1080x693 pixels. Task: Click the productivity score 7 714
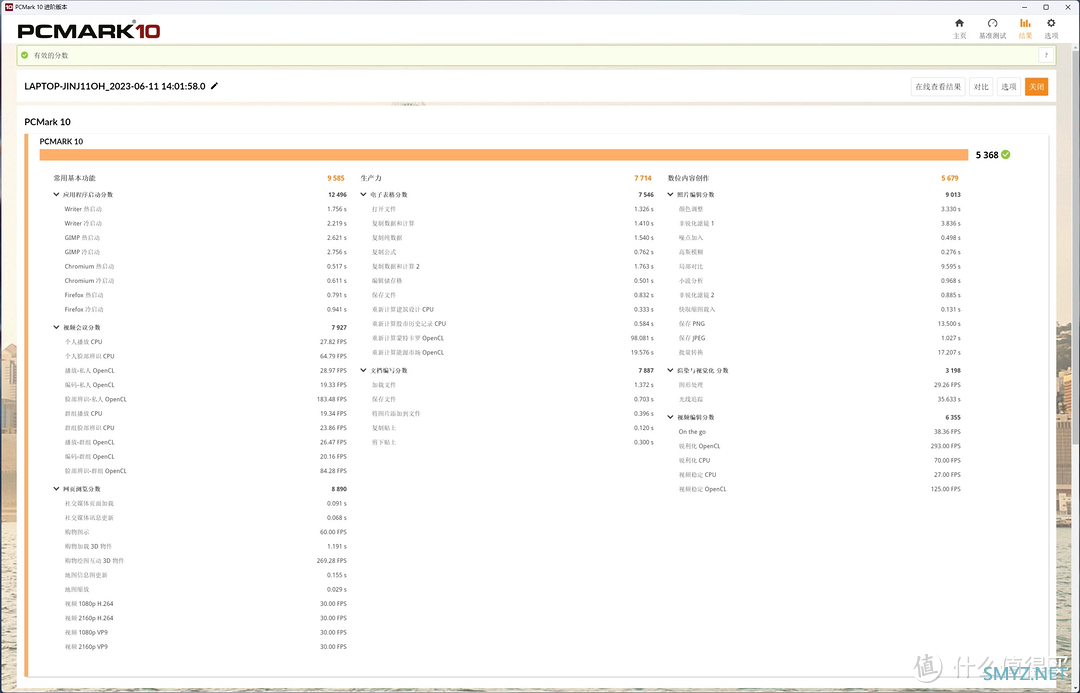[643, 178]
